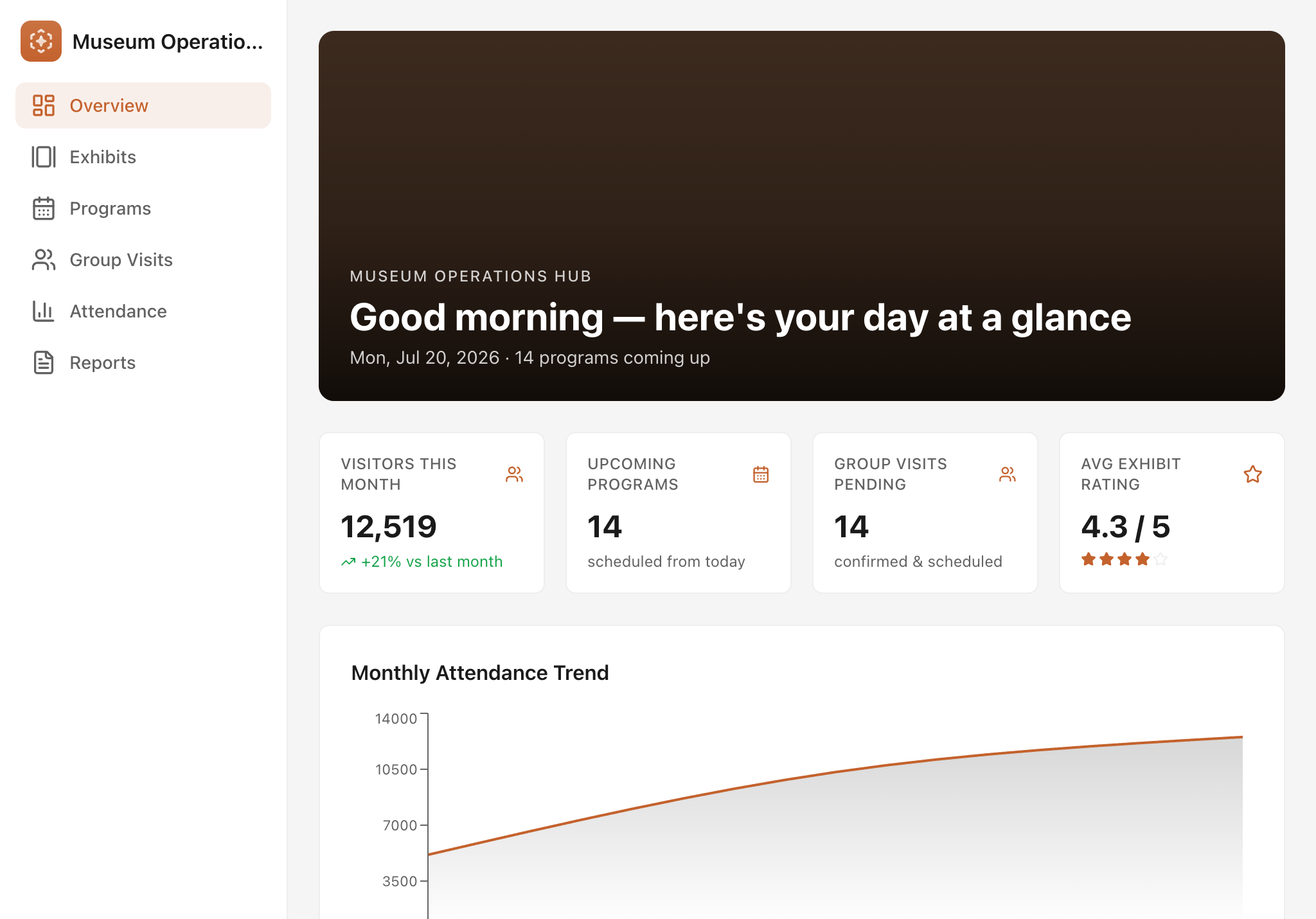The height and width of the screenshot is (919, 1316).
Task: Open the Overview page
Action: [143, 105]
